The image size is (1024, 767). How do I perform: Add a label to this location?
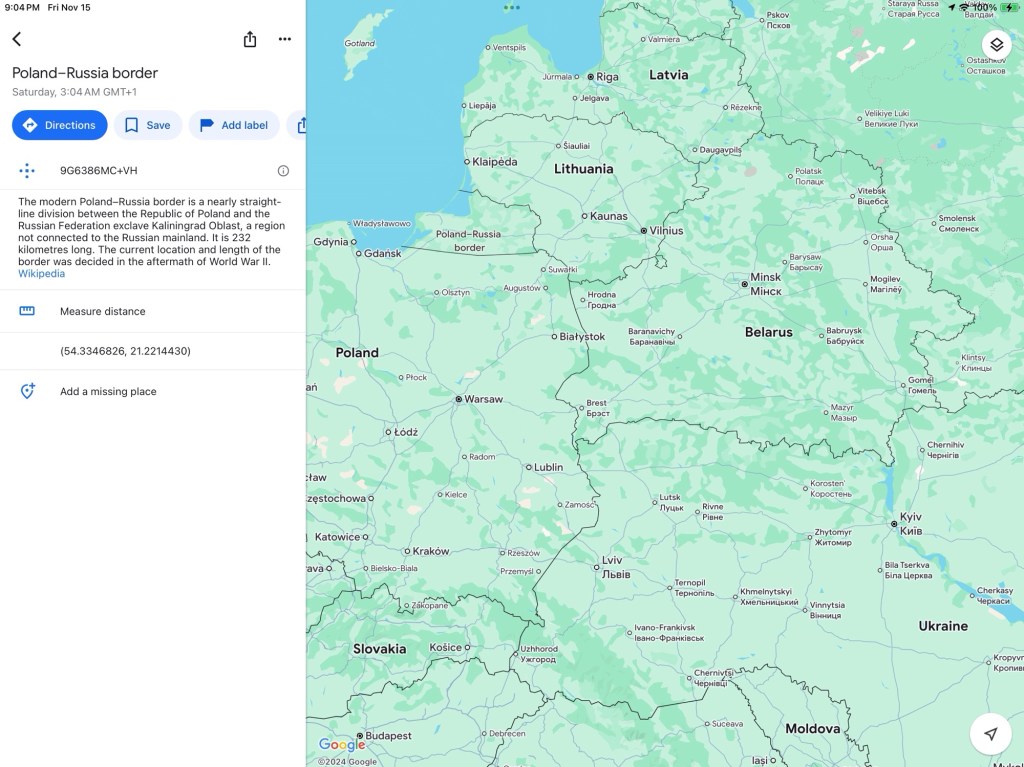234,125
